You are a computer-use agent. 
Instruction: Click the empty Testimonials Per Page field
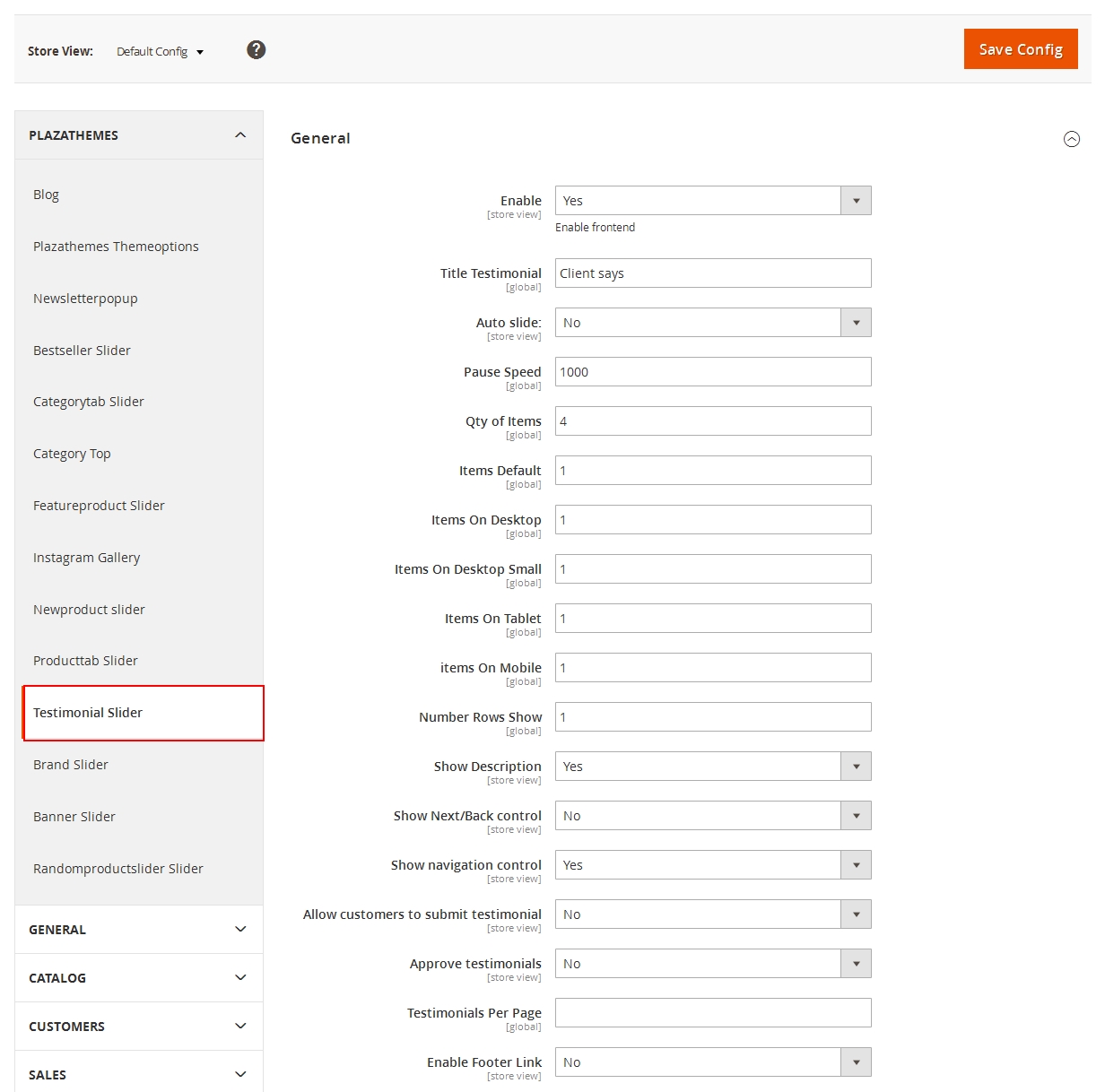coord(712,1013)
